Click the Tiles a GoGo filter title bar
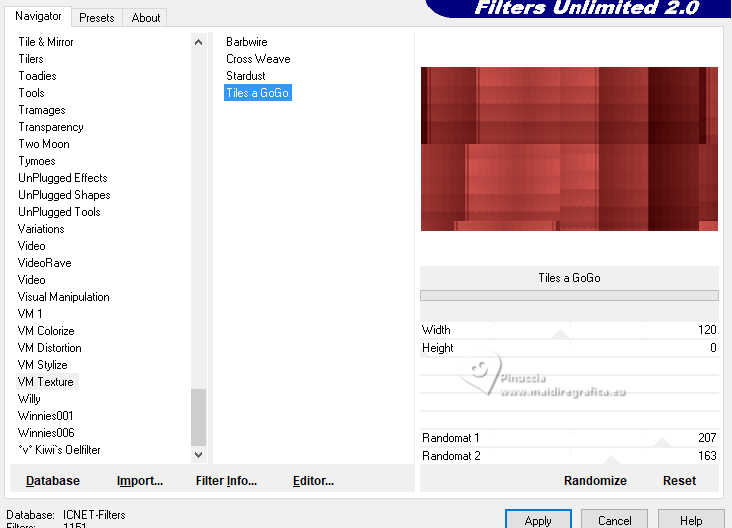Image resolution: width=732 pixels, height=528 pixels. (569, 278)
